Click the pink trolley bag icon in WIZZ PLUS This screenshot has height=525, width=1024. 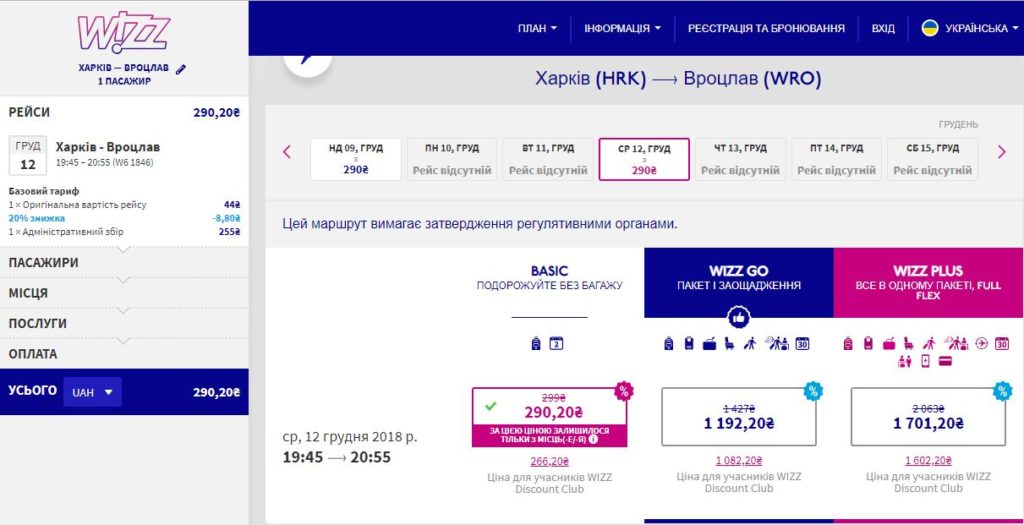tap(889, 343)
